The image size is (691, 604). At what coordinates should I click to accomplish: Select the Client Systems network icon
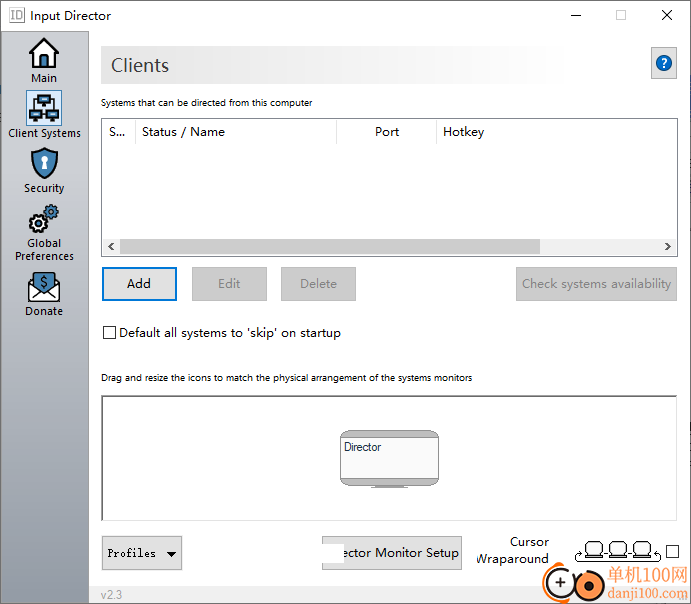[x=44, y=108]
